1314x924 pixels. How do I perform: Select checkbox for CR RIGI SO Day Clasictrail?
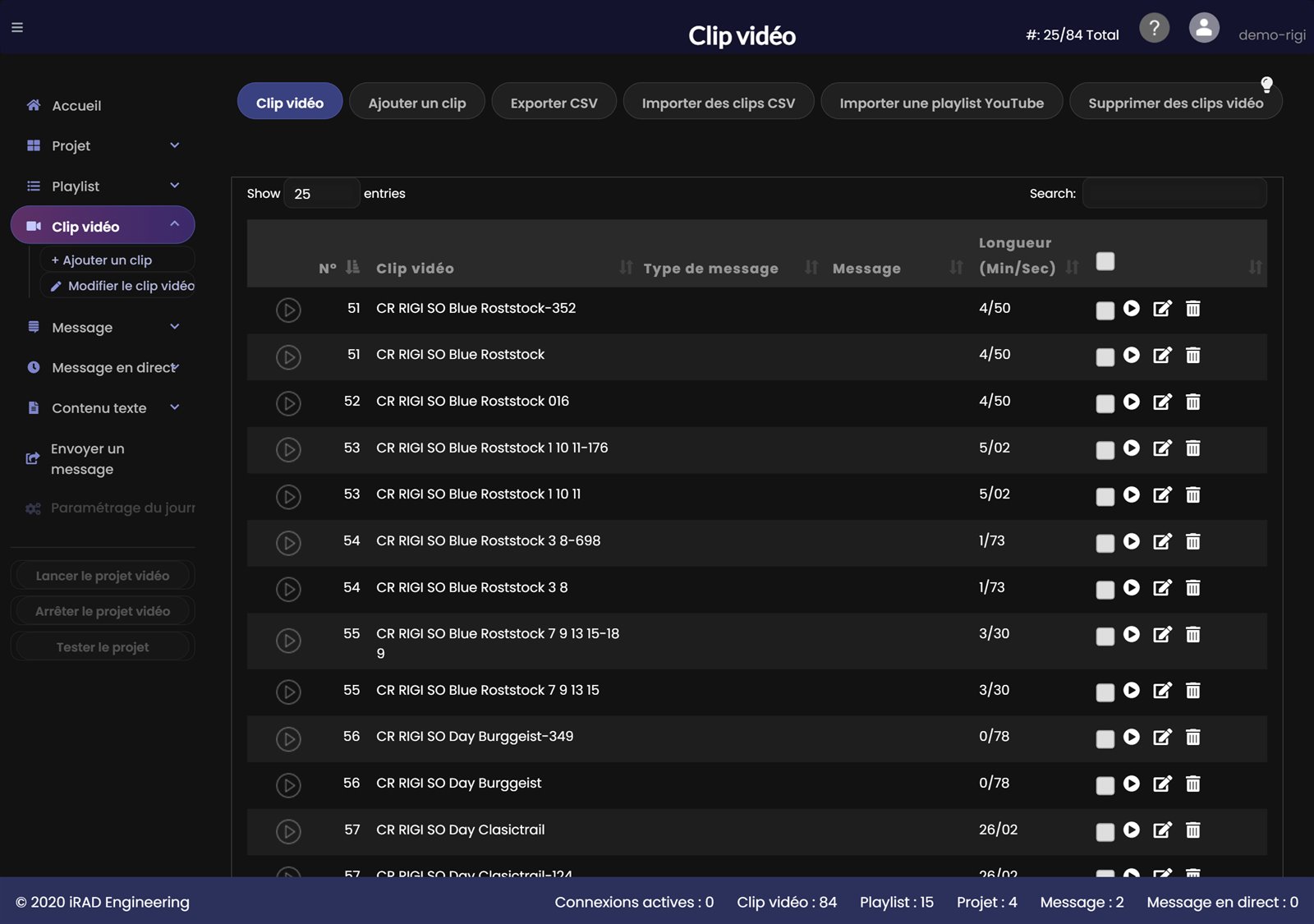1105,832
